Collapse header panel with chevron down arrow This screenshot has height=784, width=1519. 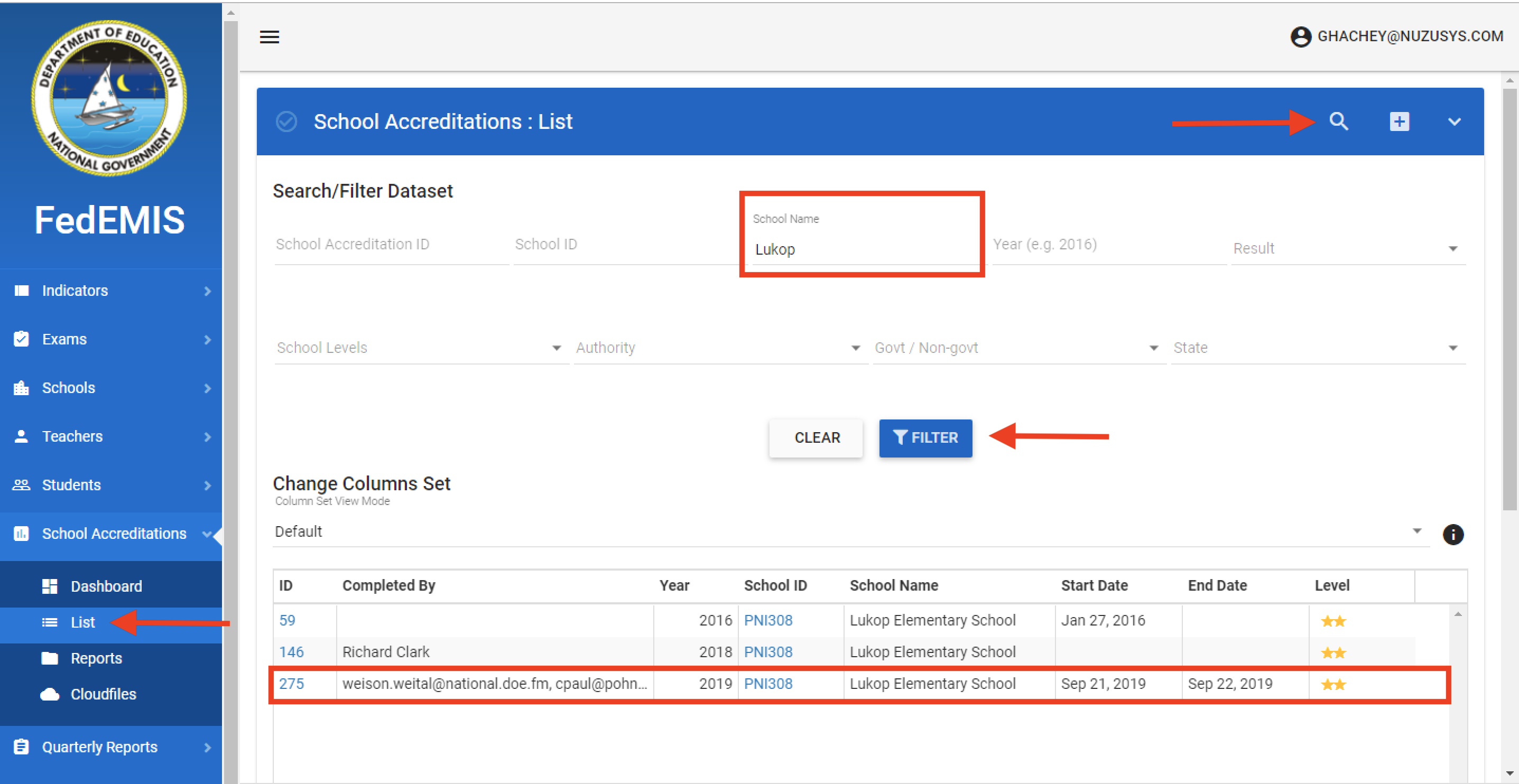[1454, 122]
